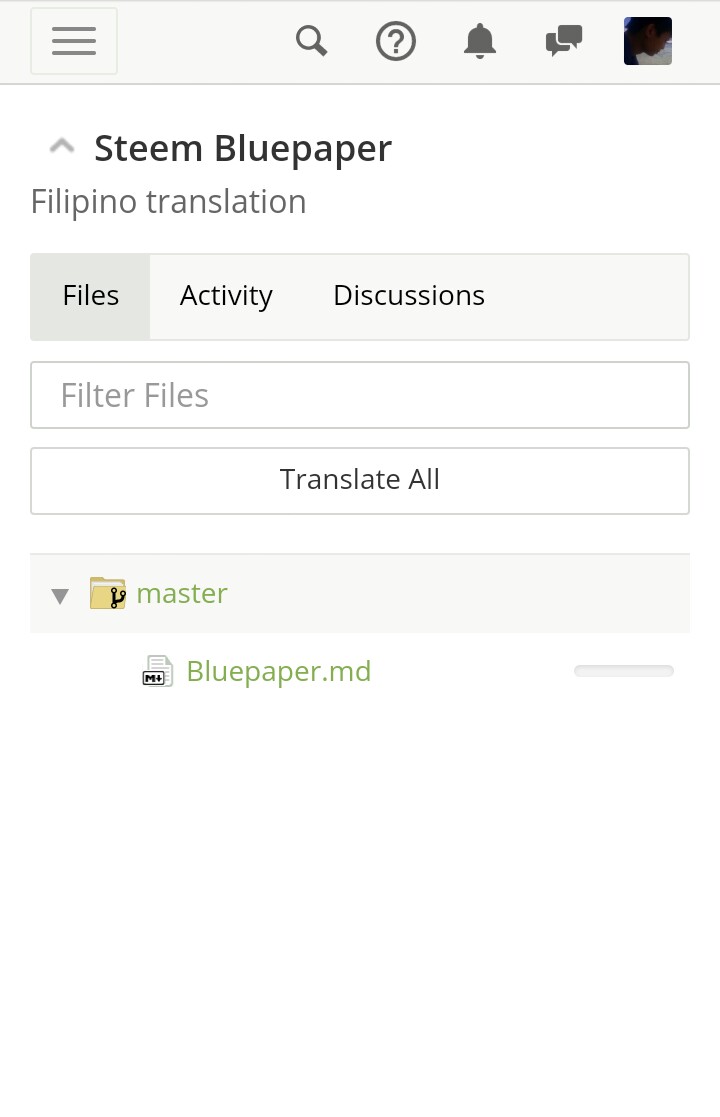Select the Files tab

91,296
